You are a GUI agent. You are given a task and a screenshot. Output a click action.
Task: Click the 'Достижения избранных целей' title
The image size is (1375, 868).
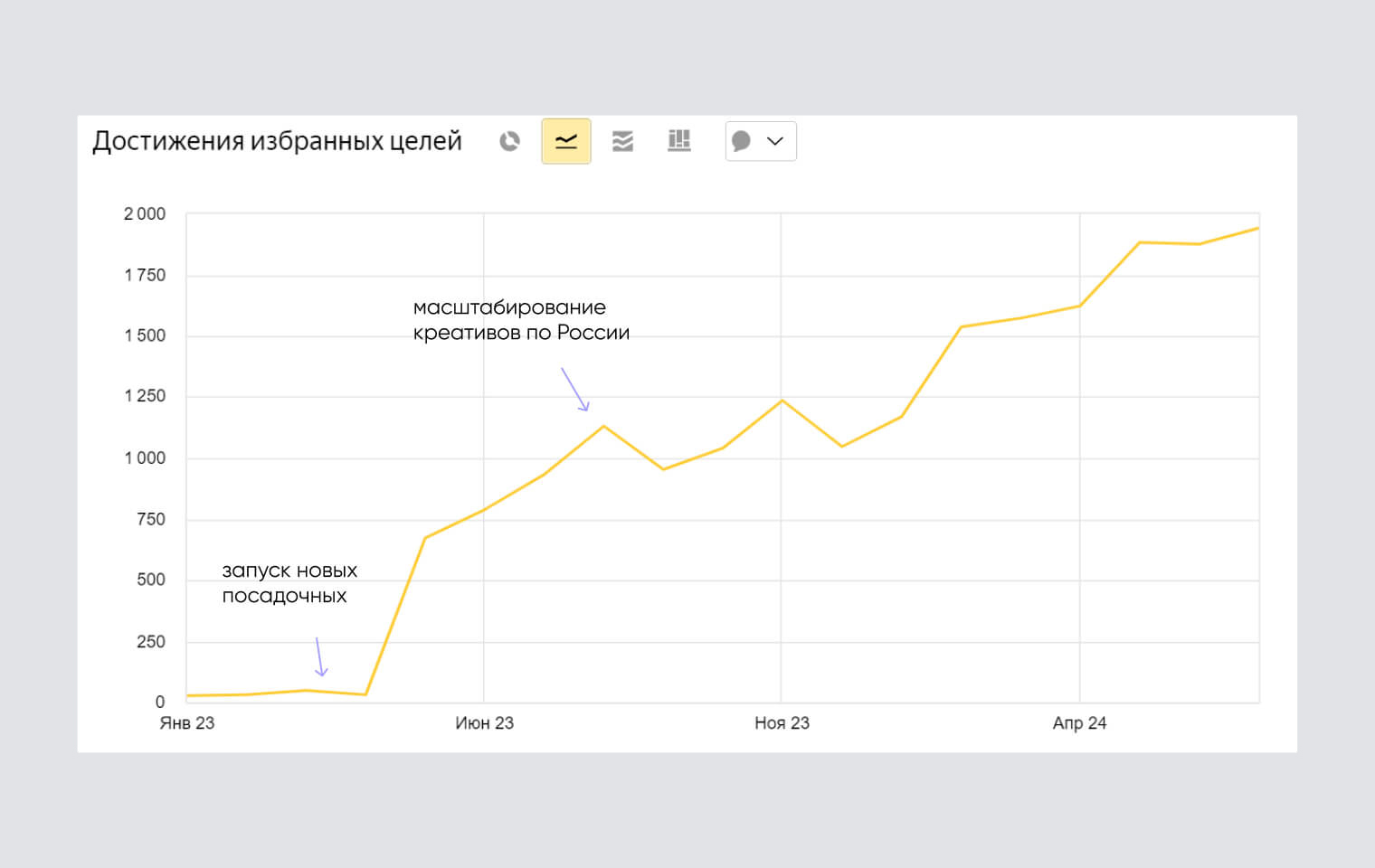click(277, 141)
